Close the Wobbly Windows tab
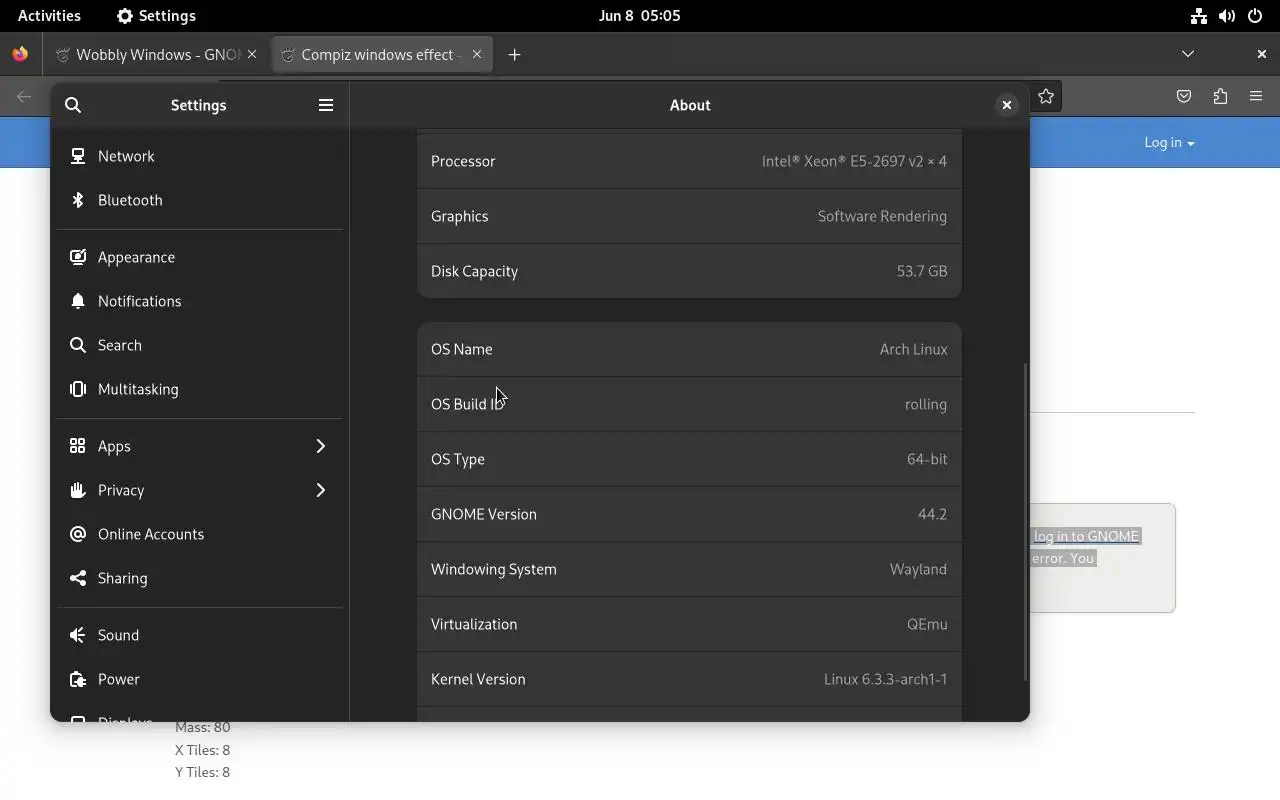 point(252,55)
